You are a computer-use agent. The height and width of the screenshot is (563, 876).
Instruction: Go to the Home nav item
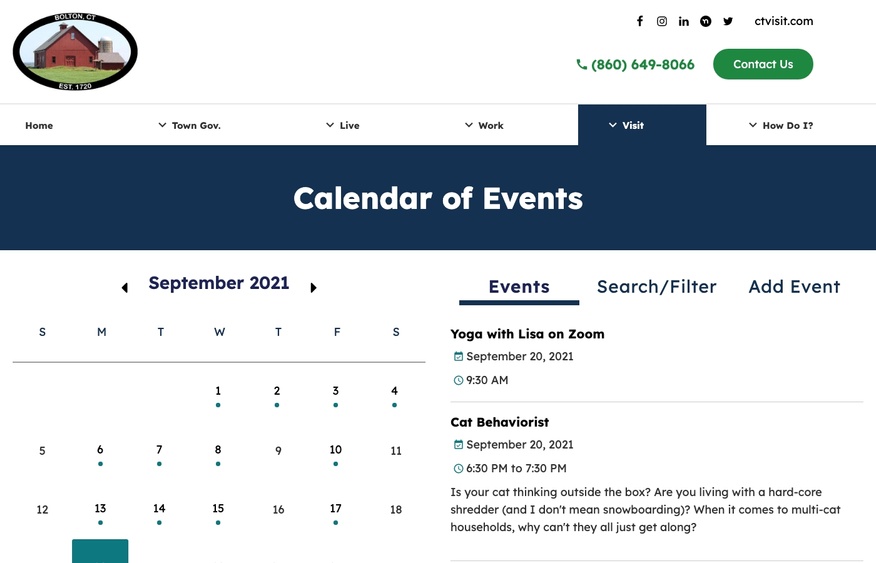(39, 126)
